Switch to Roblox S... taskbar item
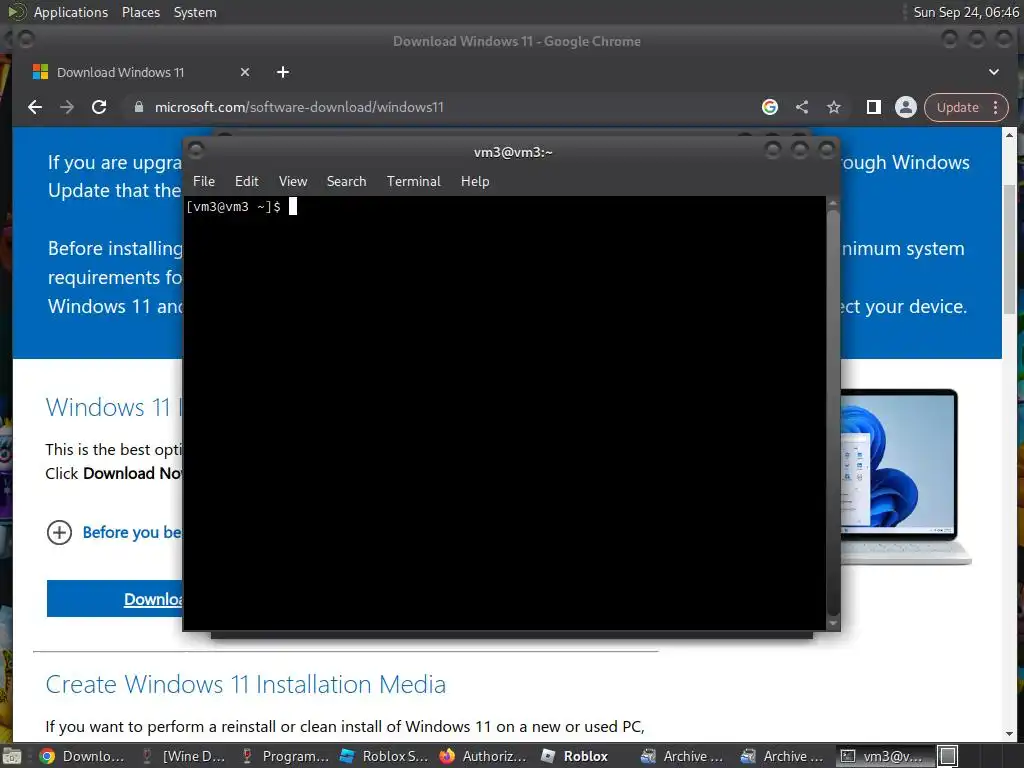This screenshot has width=1024, height=768. (385, 756)
